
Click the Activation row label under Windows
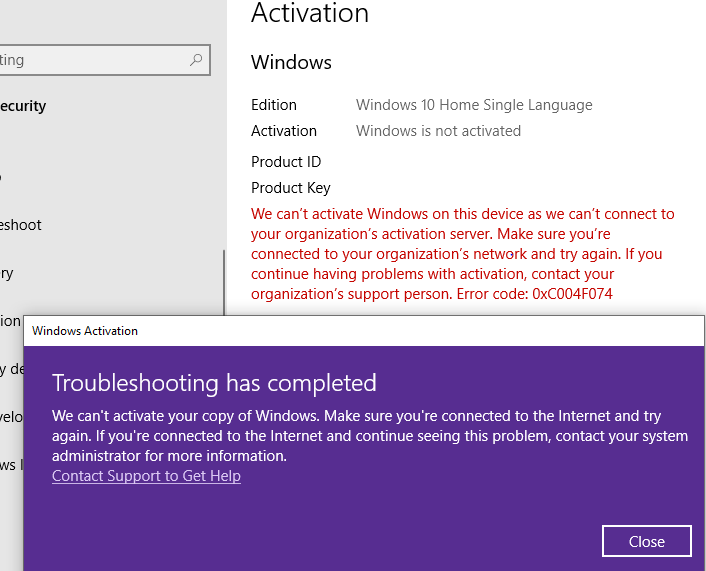coord(284,131)
